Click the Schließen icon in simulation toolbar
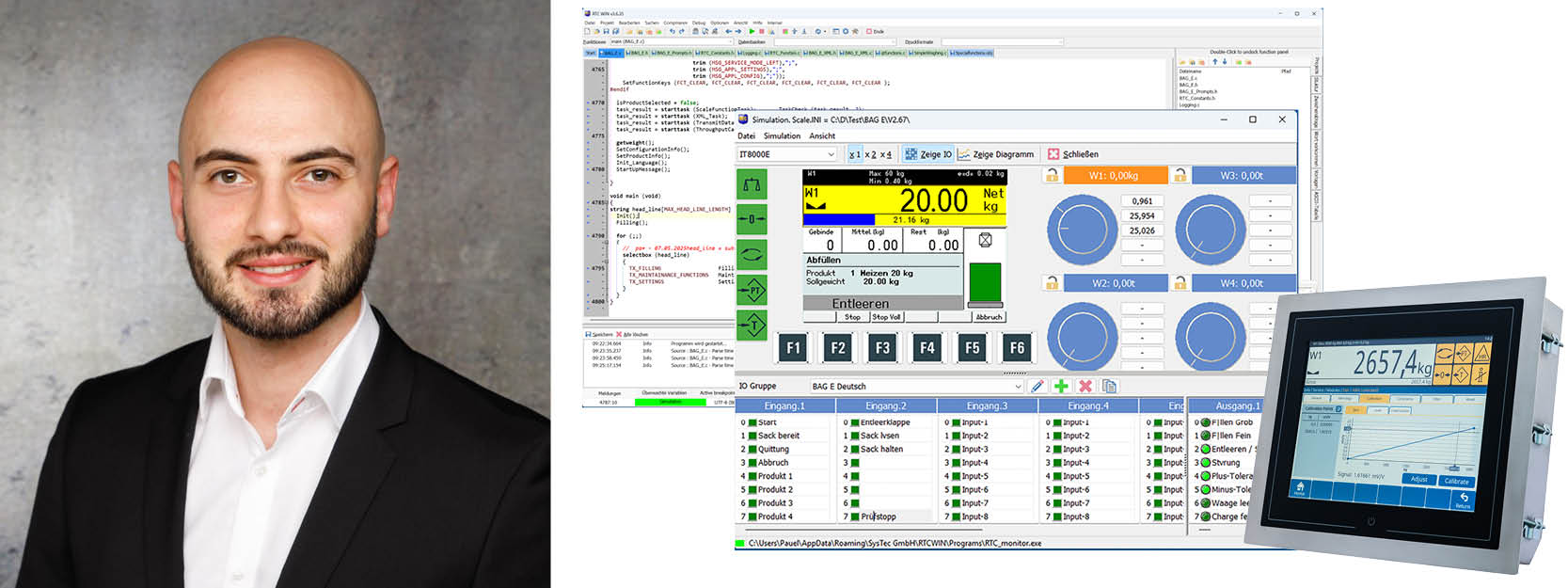 point(1053,154)
